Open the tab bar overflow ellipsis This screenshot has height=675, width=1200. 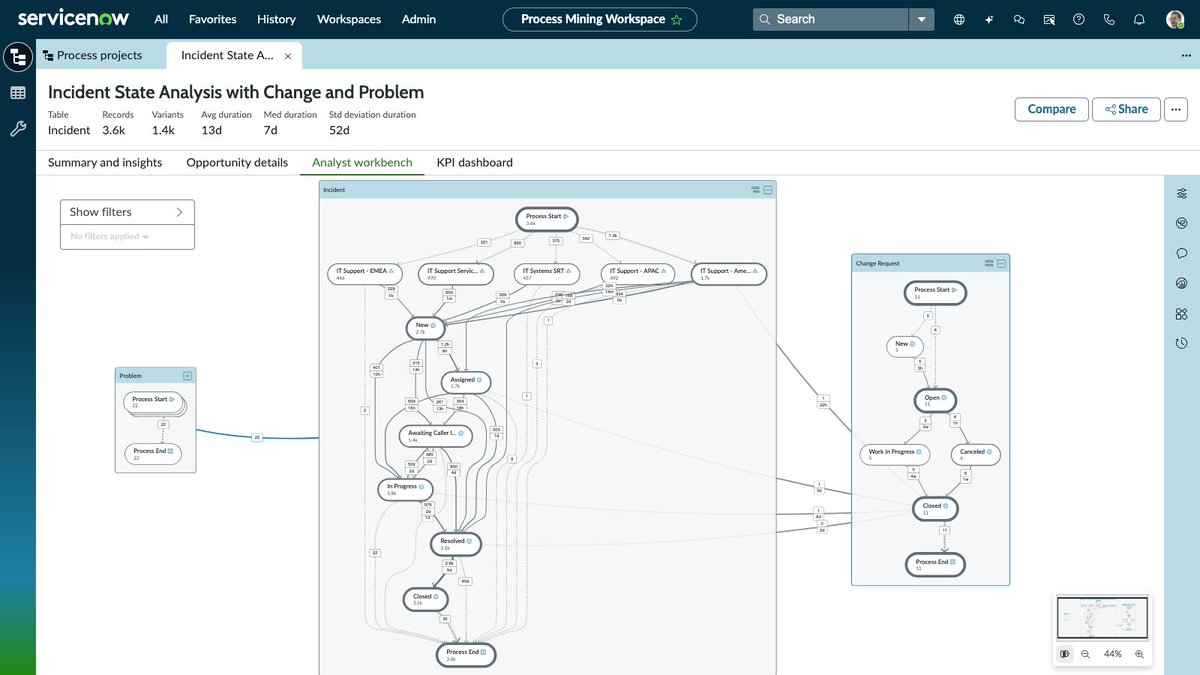[x=1186, y=56]
